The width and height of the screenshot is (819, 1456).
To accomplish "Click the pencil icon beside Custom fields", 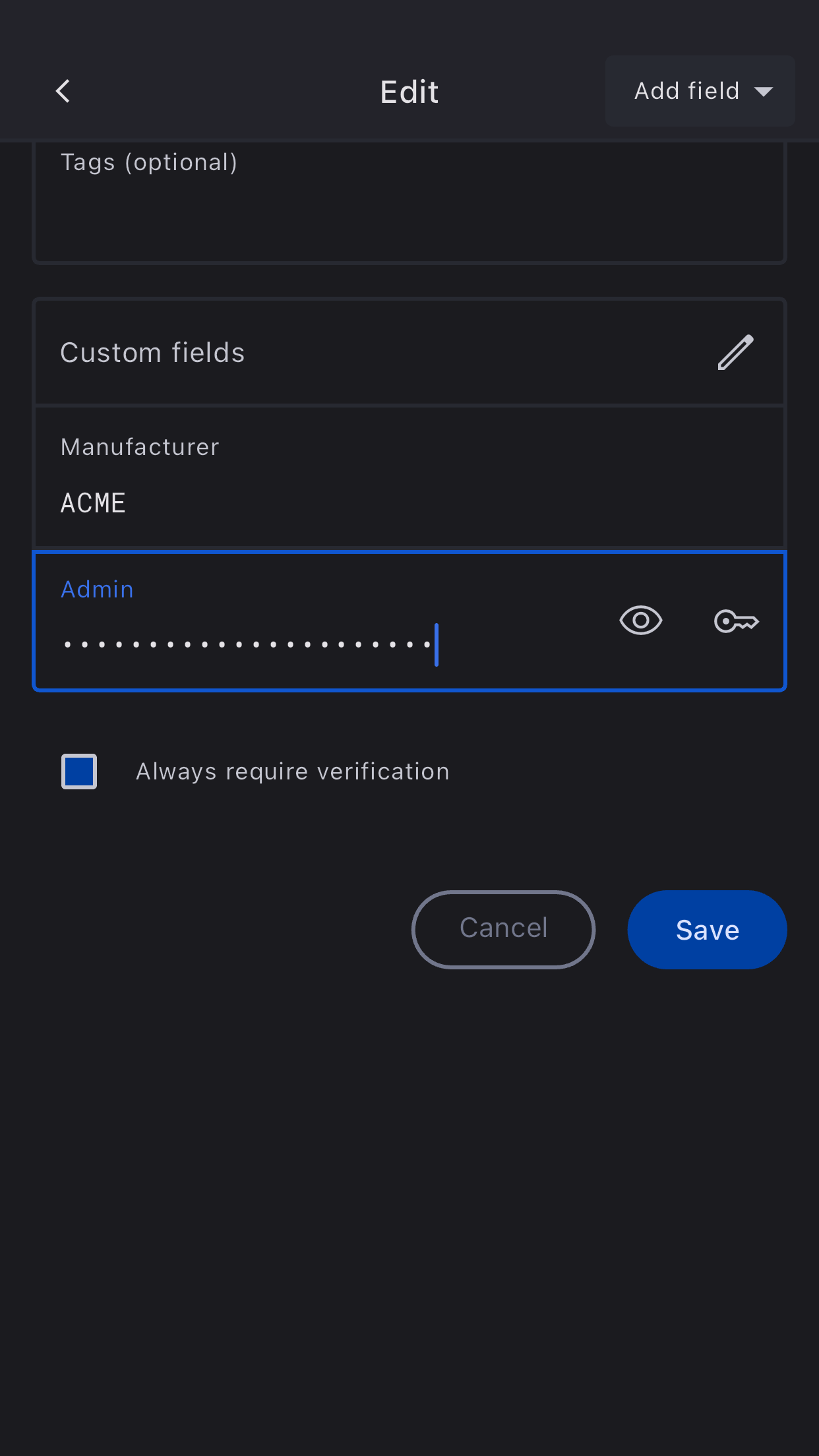I will (735, 353).
